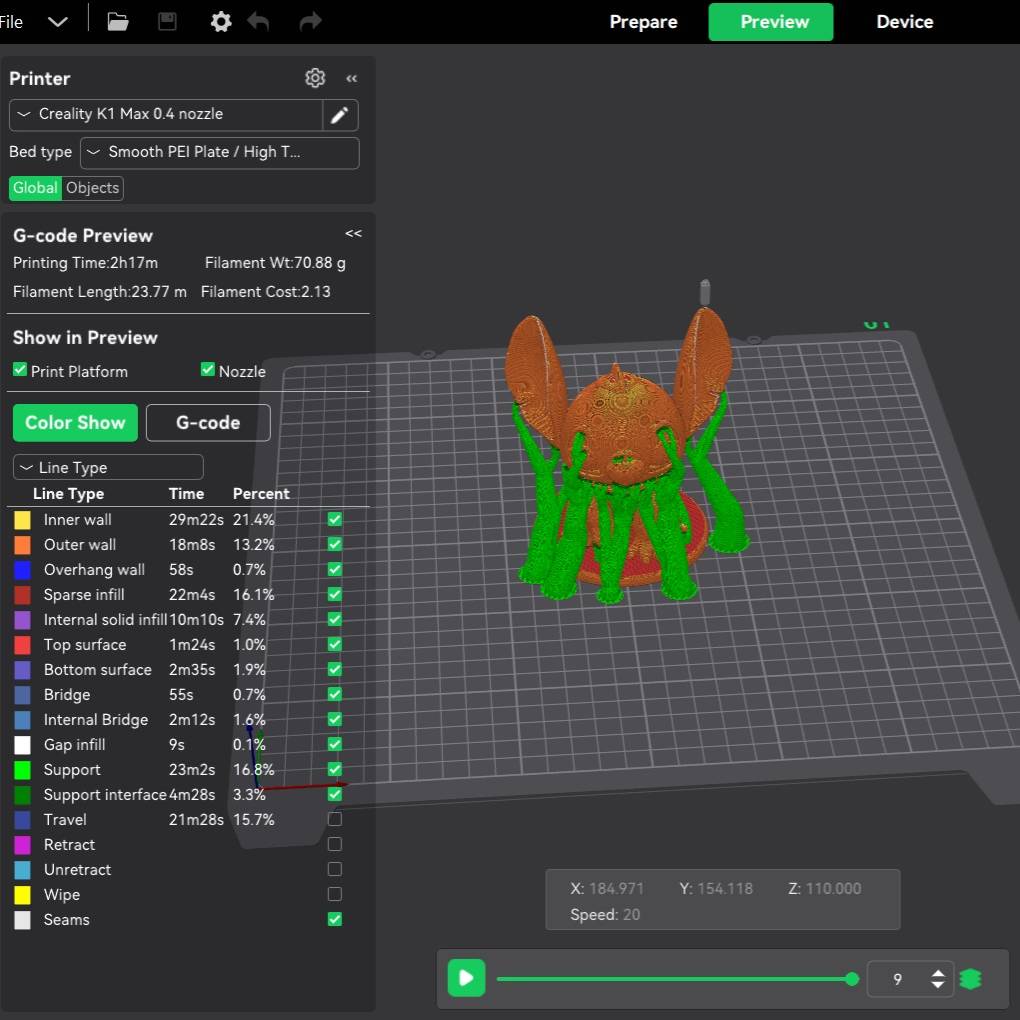This screenshot has height=1020, width=1020.
Task: Open printer settings gear in Printer panel
Action: (315, 78)
